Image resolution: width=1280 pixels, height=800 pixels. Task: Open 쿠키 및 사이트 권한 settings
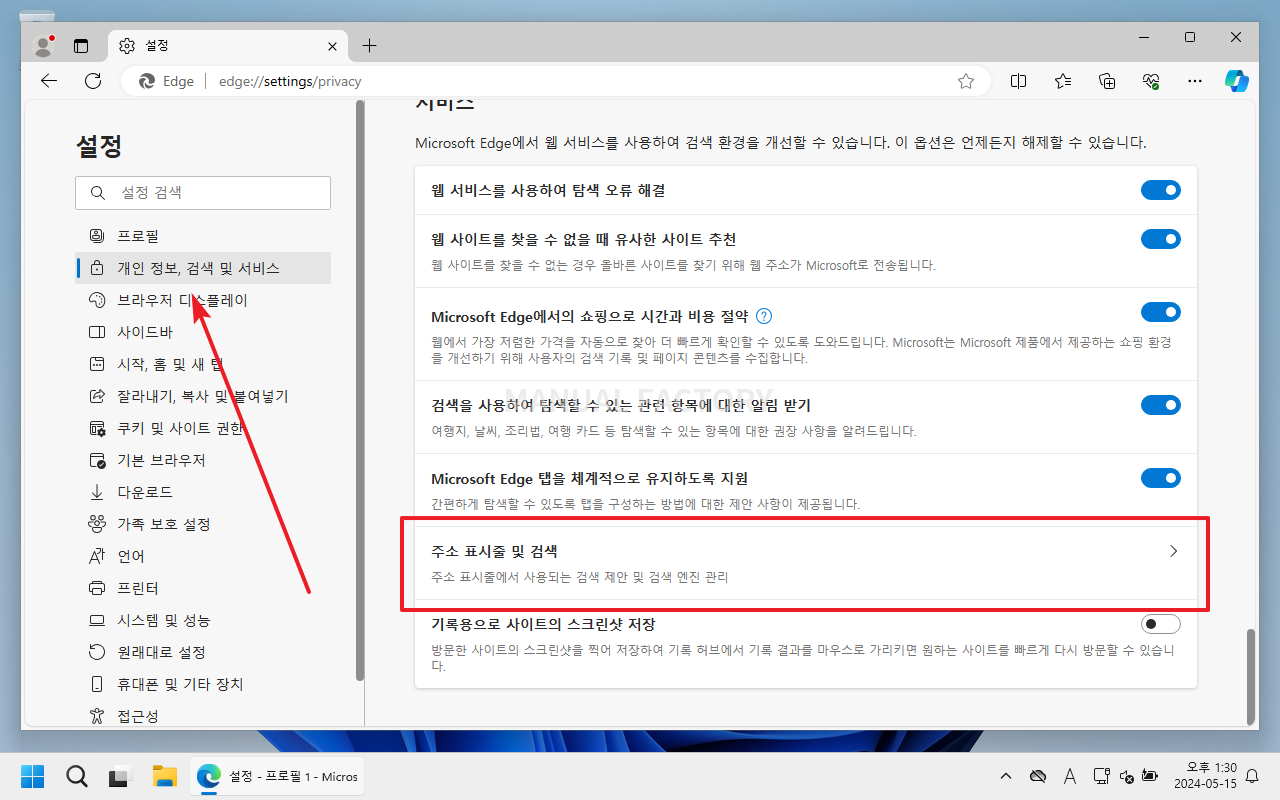click(203, 428)
